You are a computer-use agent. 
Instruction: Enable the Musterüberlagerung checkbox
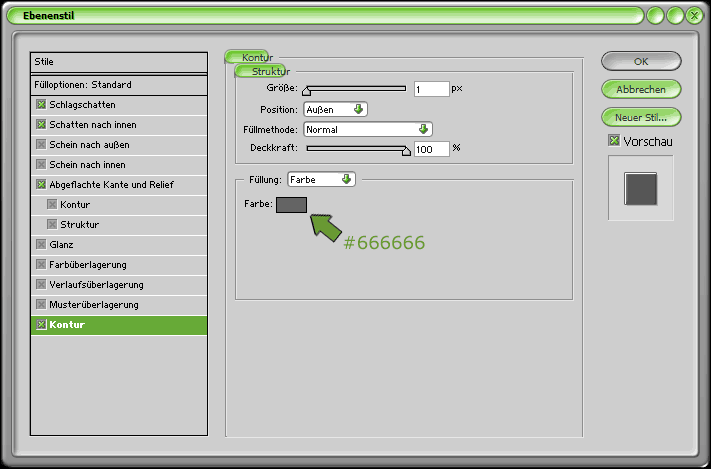[x=41, y=304]
